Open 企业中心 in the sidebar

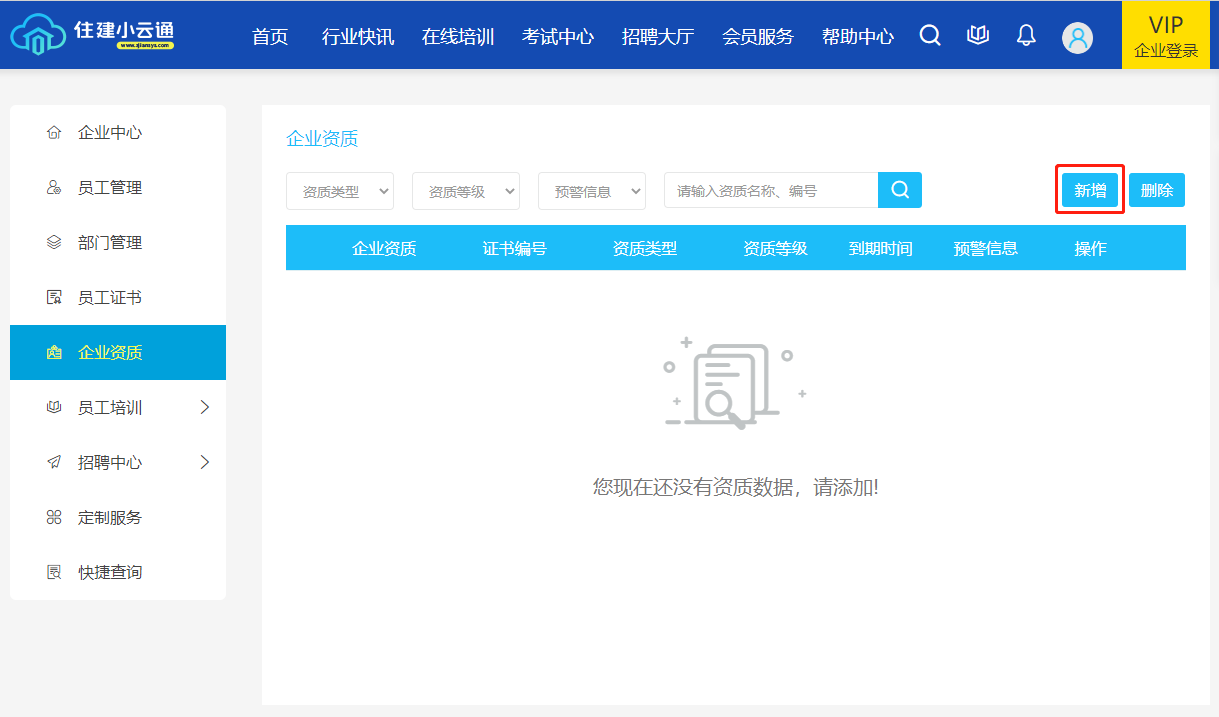(110, 133)
